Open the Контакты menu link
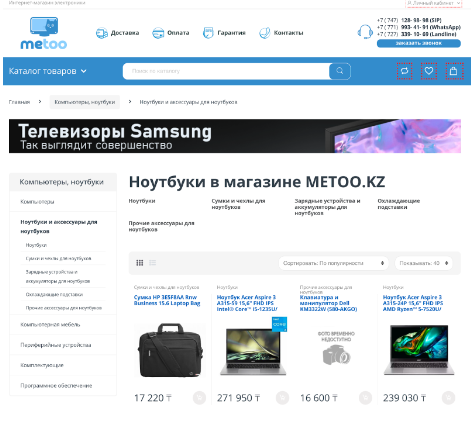 [x=288, y=33]
